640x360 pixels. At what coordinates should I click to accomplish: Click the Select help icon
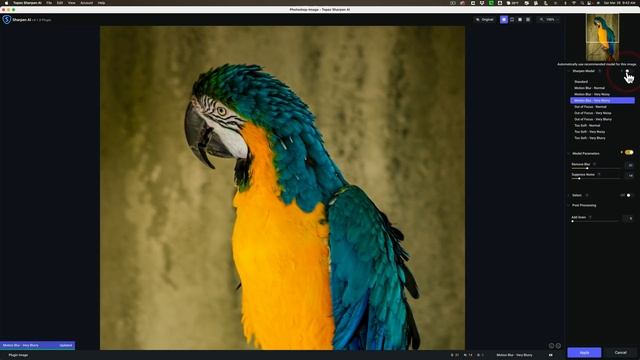pos(587,196)
